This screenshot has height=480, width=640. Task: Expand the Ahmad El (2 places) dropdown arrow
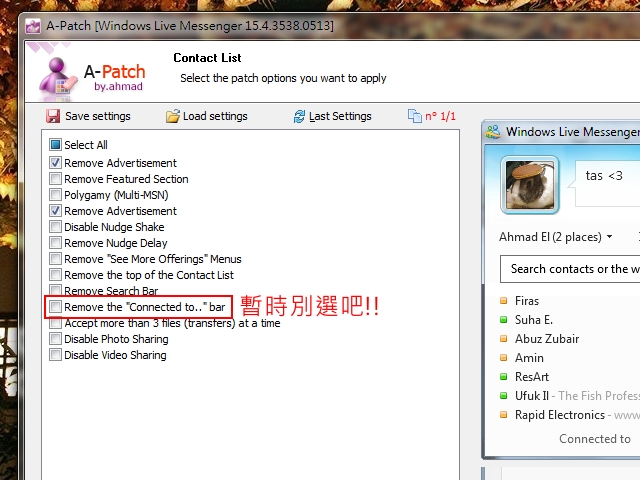(x=609, y=237)
